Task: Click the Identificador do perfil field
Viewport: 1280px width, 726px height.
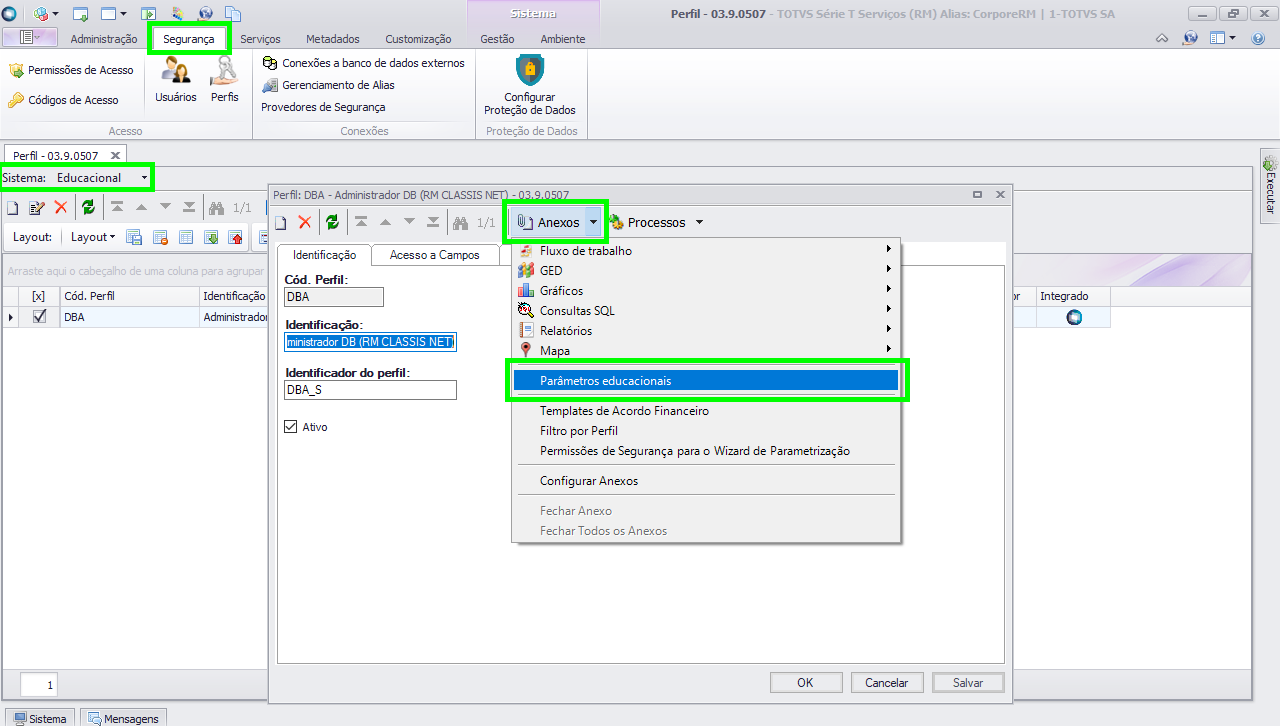Action: pos(371,390)
